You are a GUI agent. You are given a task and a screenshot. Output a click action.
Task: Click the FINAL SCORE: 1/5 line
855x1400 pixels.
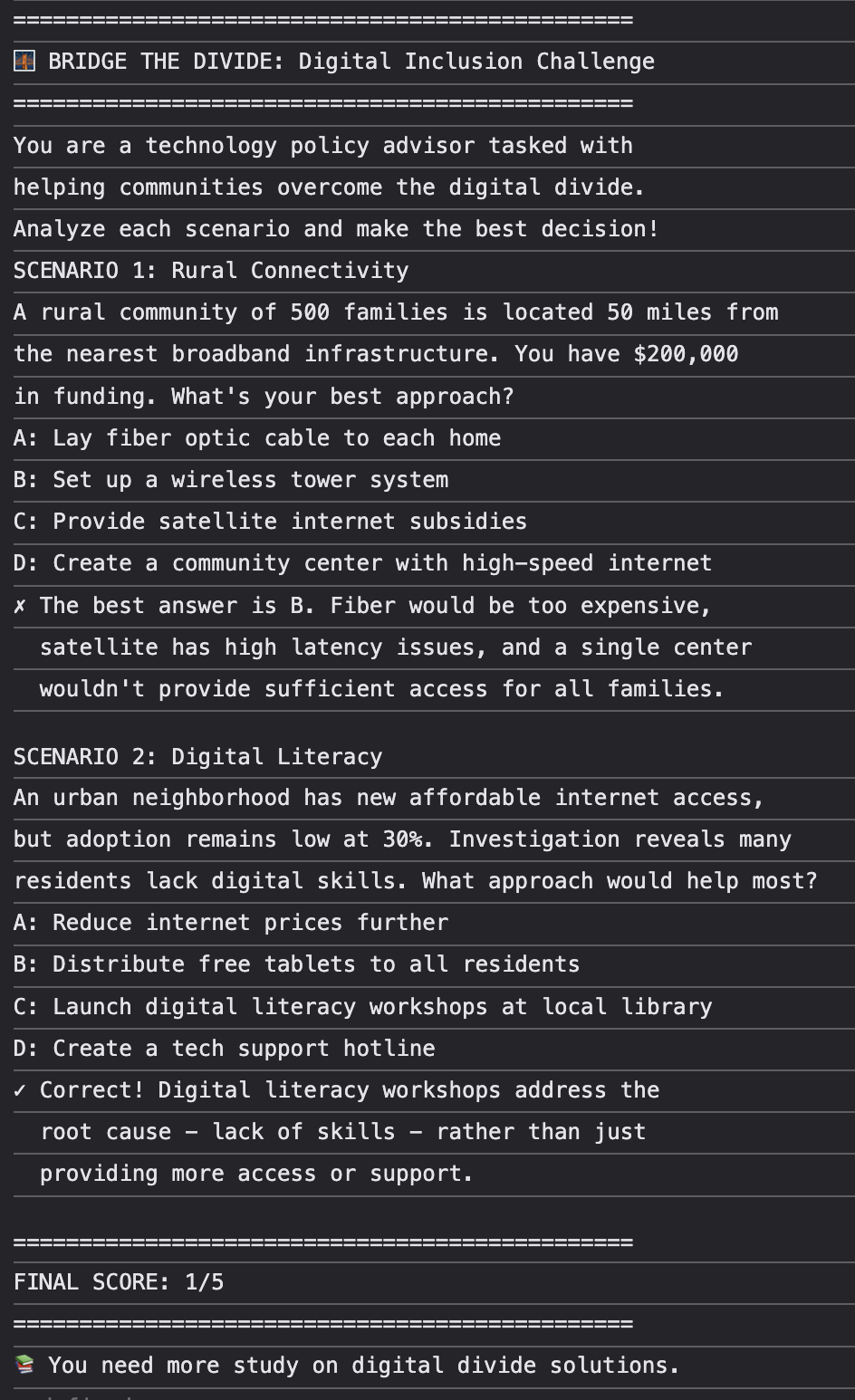tap(119, 1282)
